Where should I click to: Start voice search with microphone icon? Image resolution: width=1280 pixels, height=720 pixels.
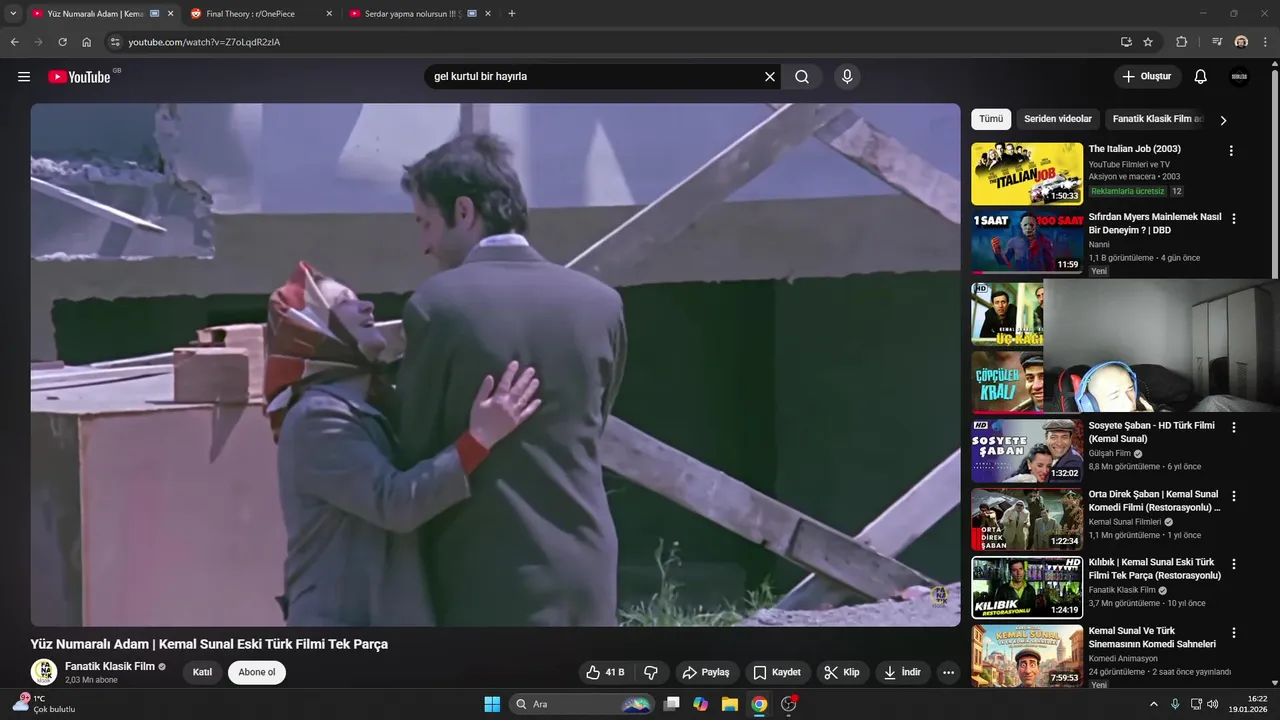tap(847, 77)
